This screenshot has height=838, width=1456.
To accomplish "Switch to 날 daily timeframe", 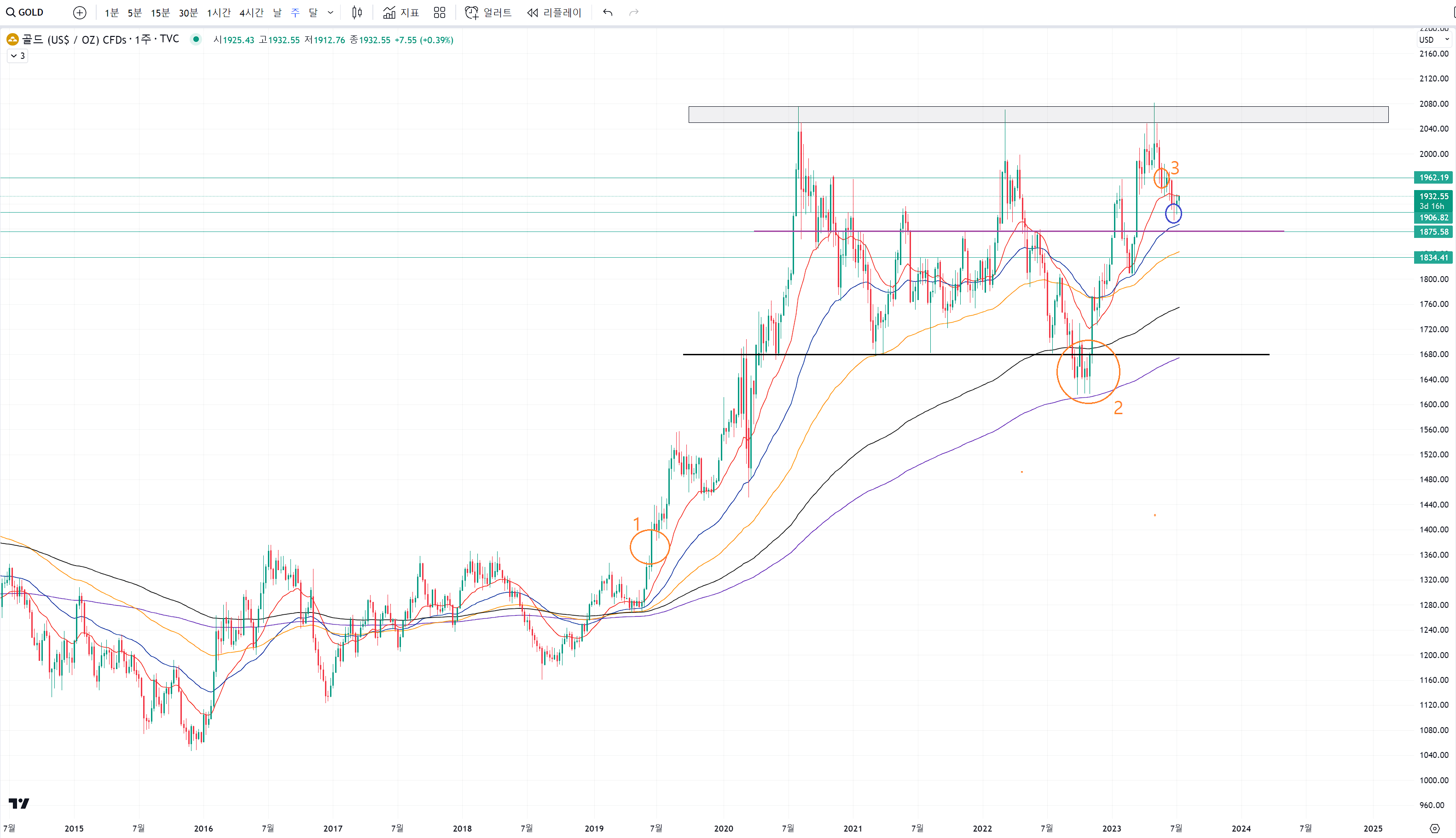I will click(x=277, y=13).
